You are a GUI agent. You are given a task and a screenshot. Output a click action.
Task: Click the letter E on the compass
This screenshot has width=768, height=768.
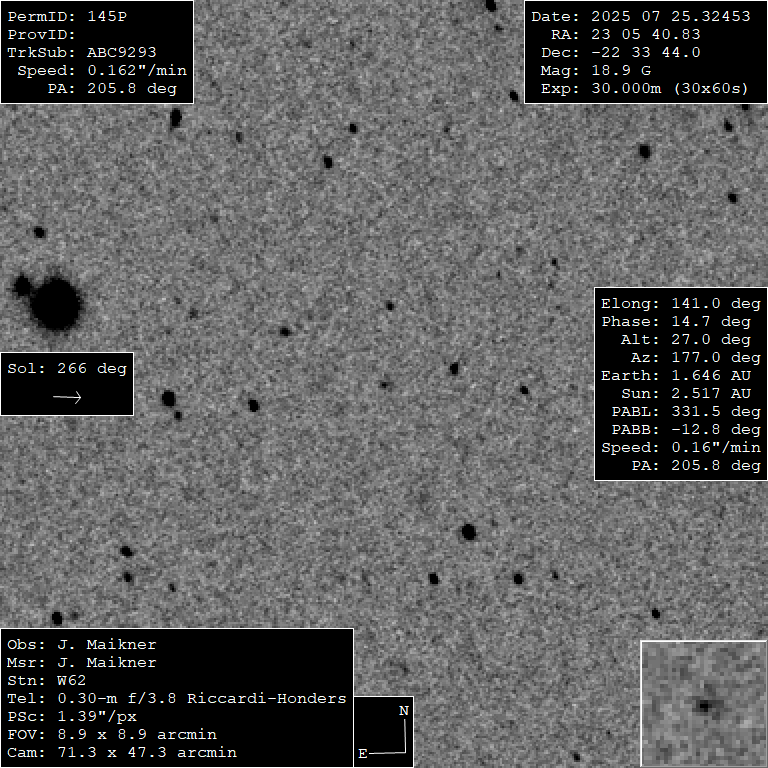click(x=363, y=752)
